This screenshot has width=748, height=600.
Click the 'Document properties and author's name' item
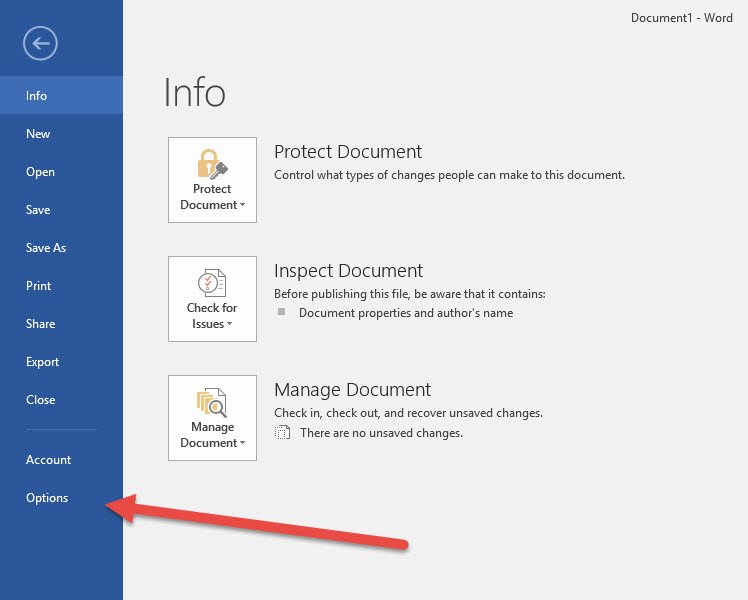(405, 313)
